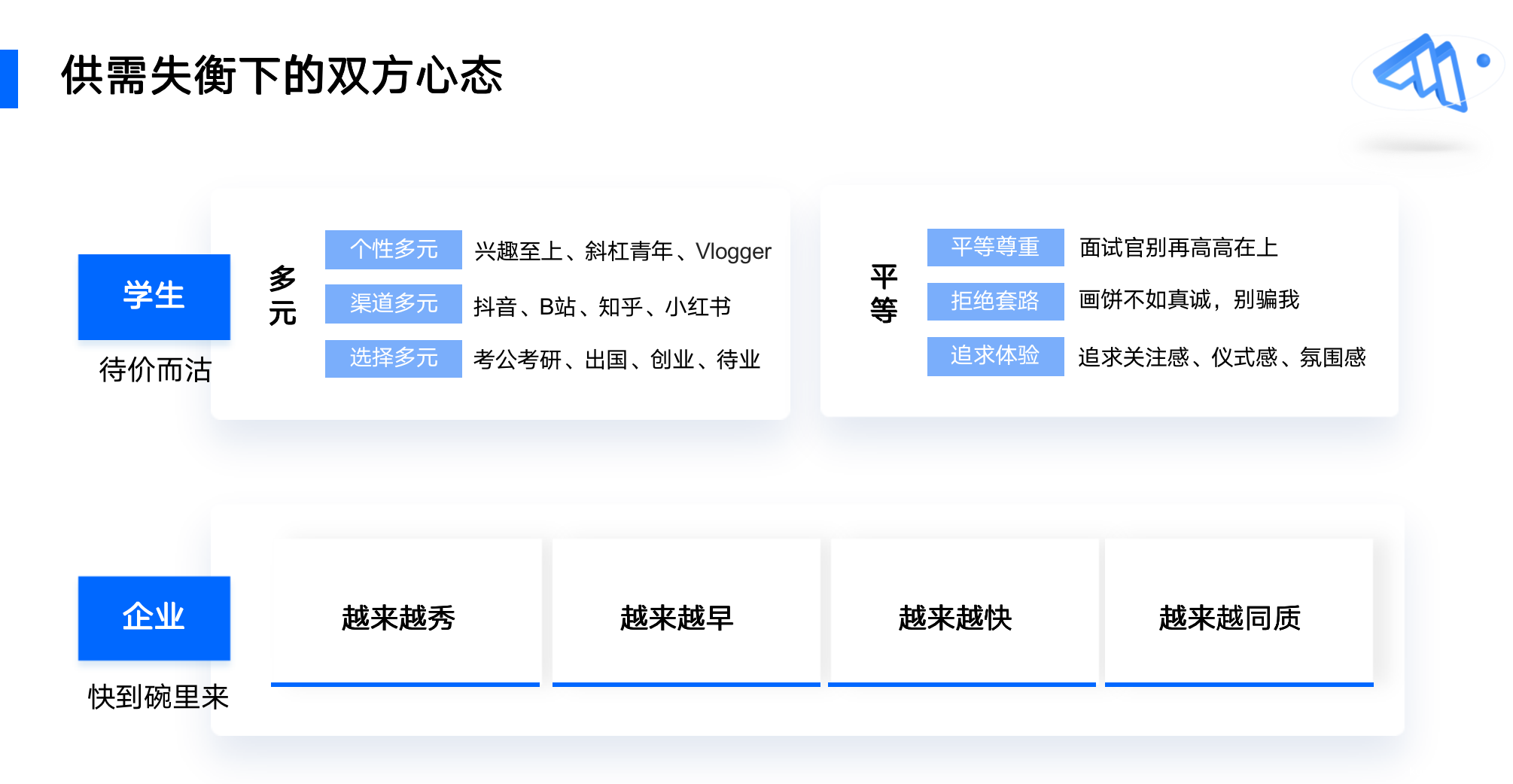Screen dimensions: 1513x784
Task: Select the slide title 供需失衡下的双方心态
Action: 282,76
